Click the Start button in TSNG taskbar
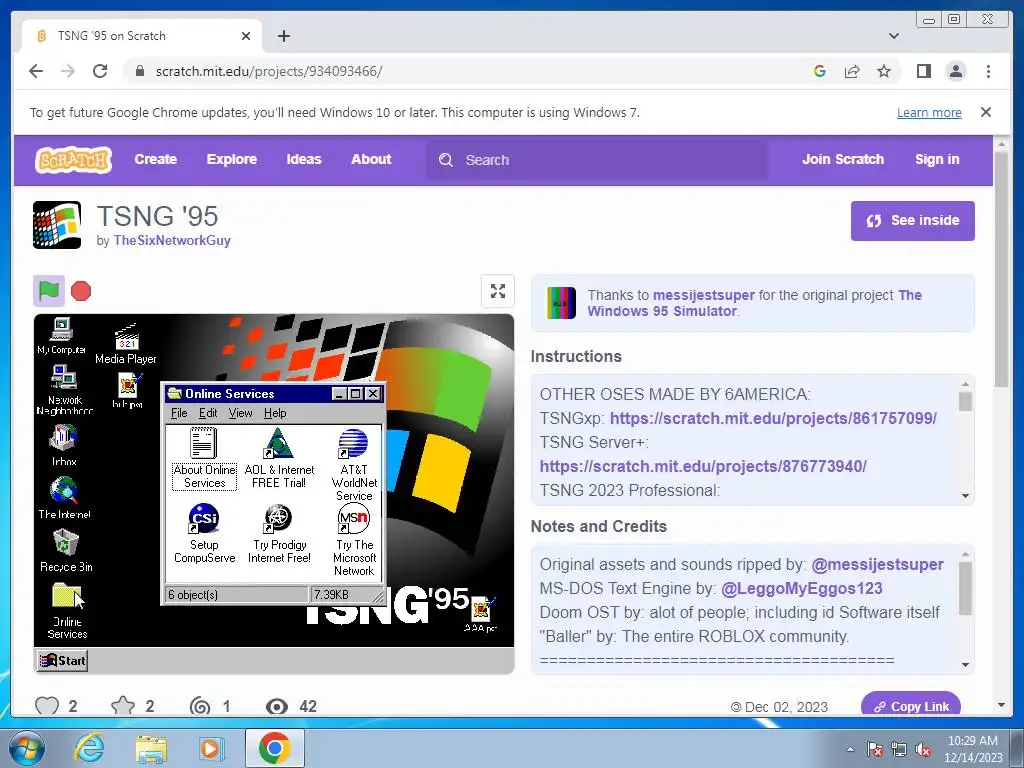 62,660
